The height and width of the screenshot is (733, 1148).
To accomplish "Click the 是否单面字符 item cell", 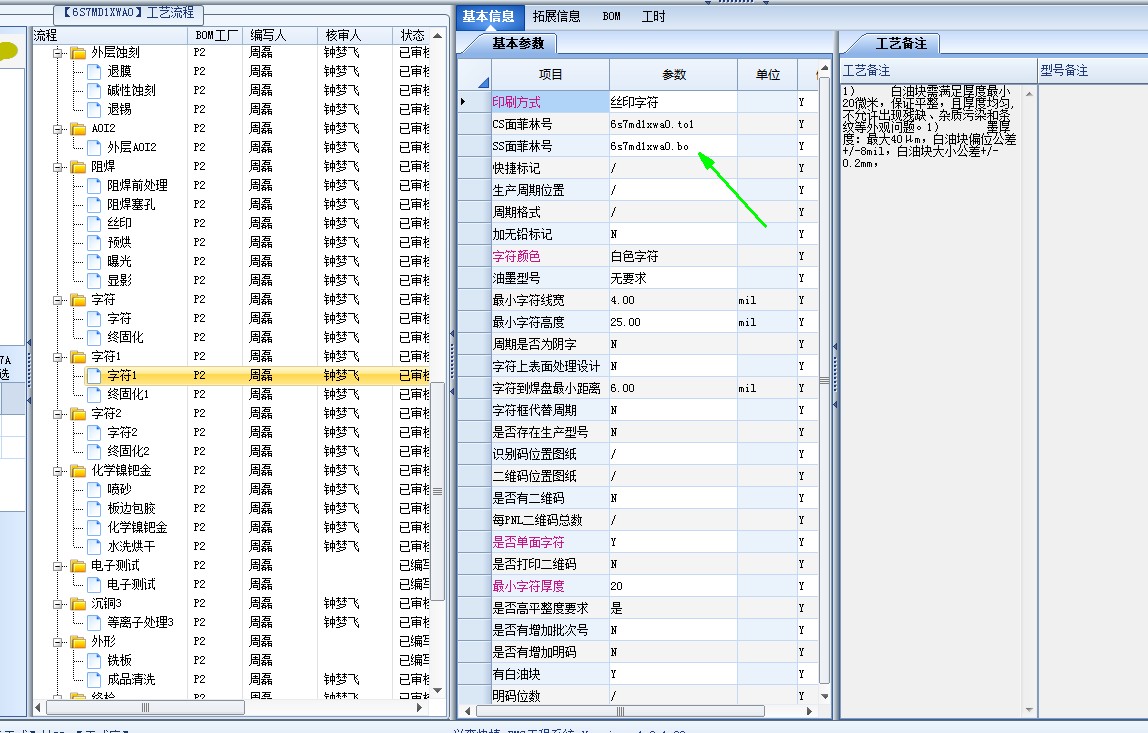I will 550,542.
